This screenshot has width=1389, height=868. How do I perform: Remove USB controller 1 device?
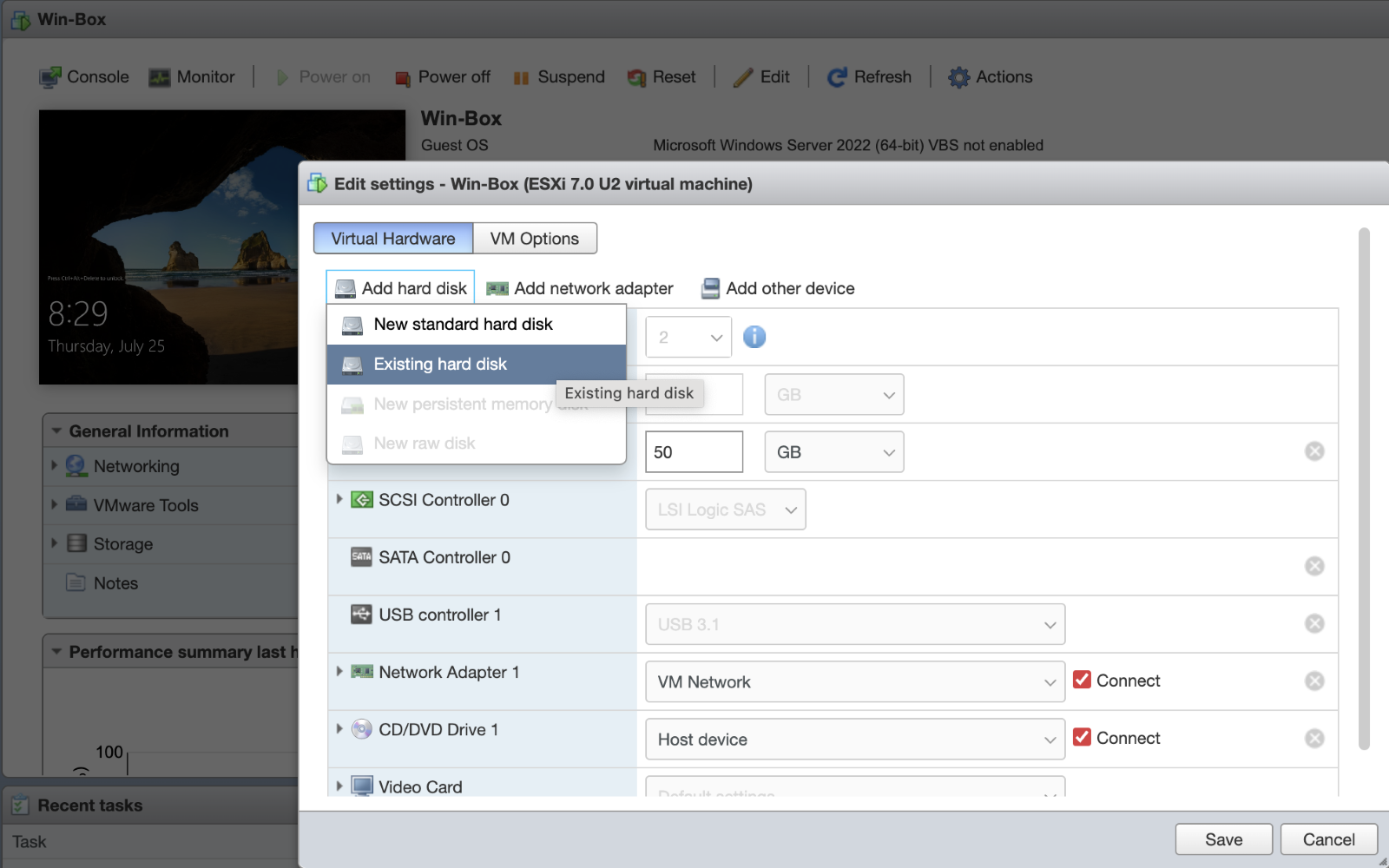pyautogui.click(x=1314, y=623)
